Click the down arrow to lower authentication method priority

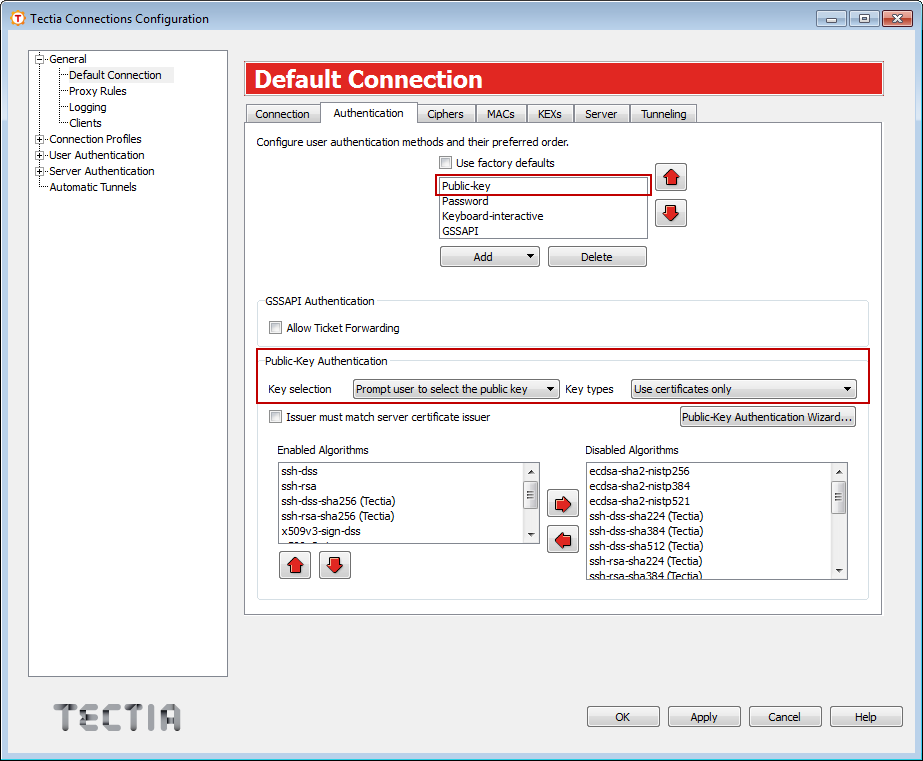click(670, 212)
